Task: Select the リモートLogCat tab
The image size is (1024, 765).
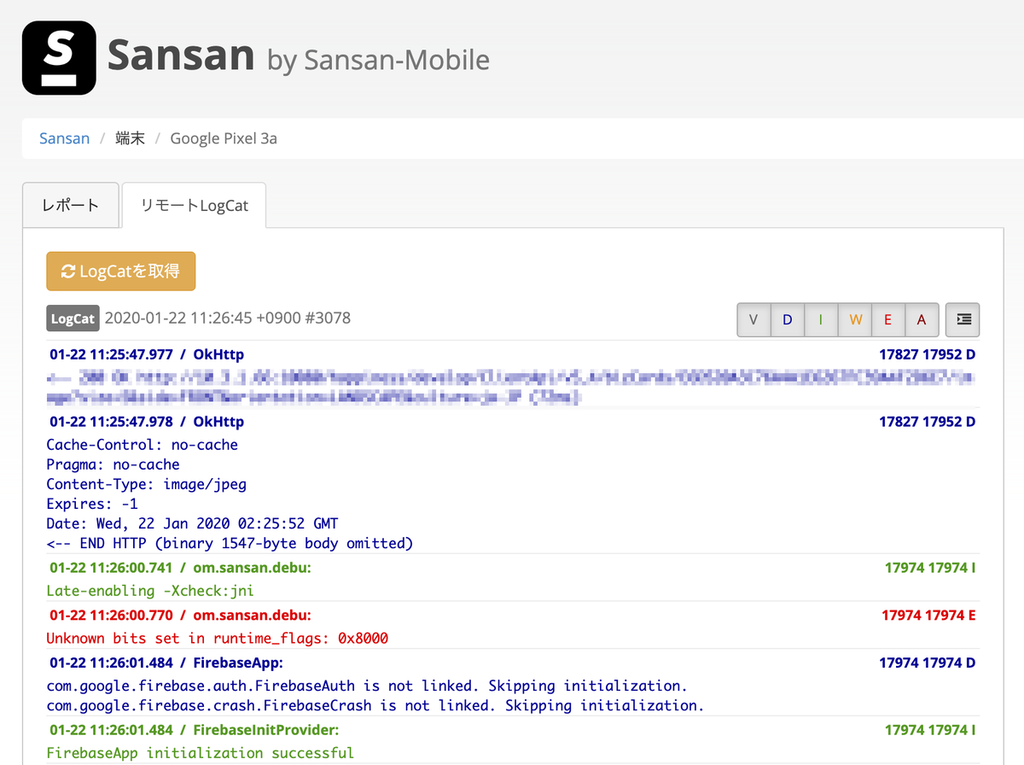Action: pyautogui.click(x=194, y=205)
